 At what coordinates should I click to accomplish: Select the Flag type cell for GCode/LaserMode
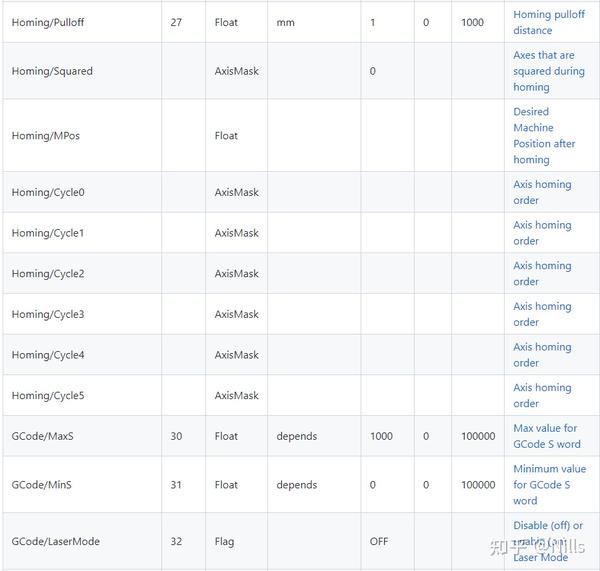224,542
